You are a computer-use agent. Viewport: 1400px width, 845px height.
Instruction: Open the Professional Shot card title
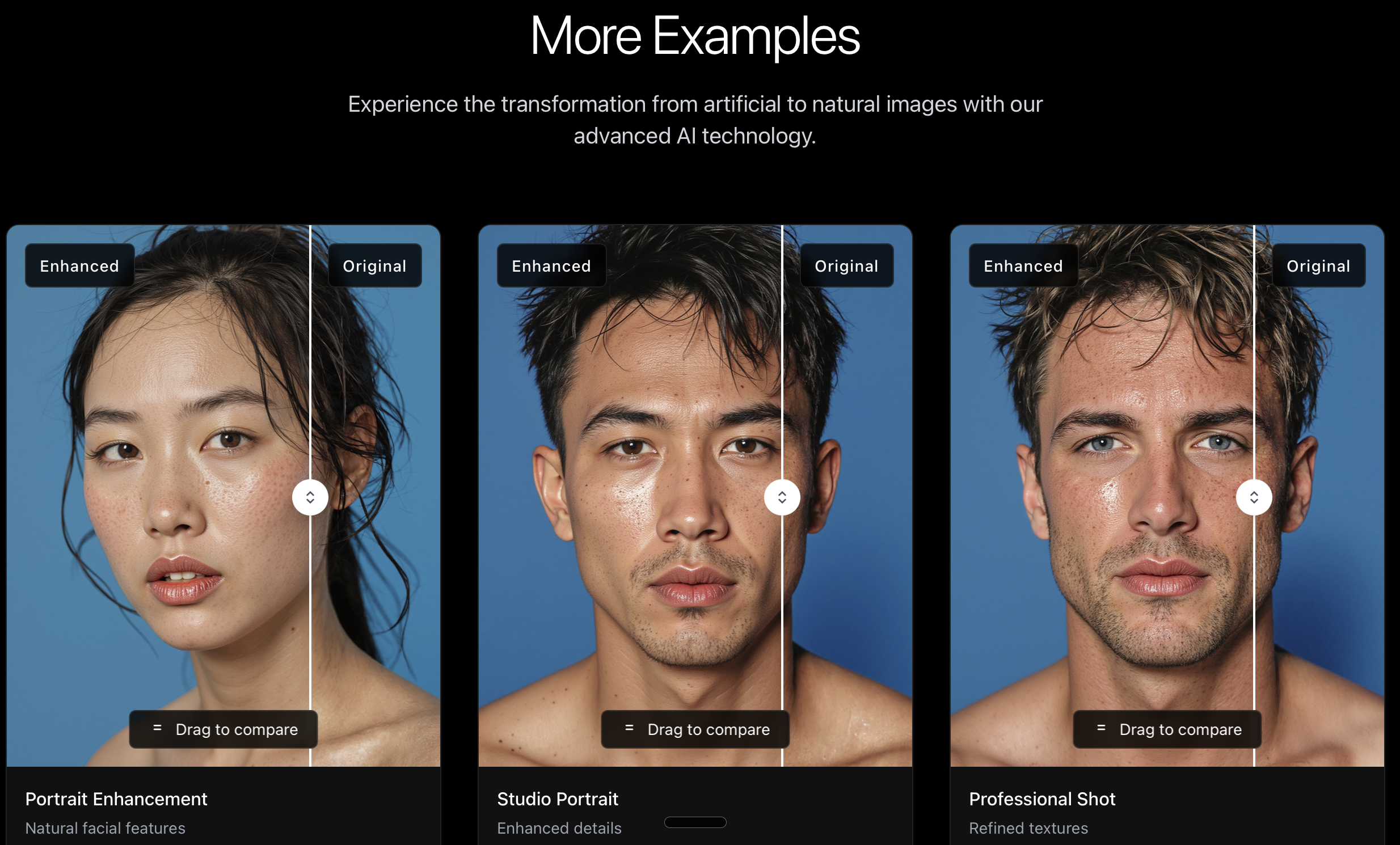point(1042,799)
